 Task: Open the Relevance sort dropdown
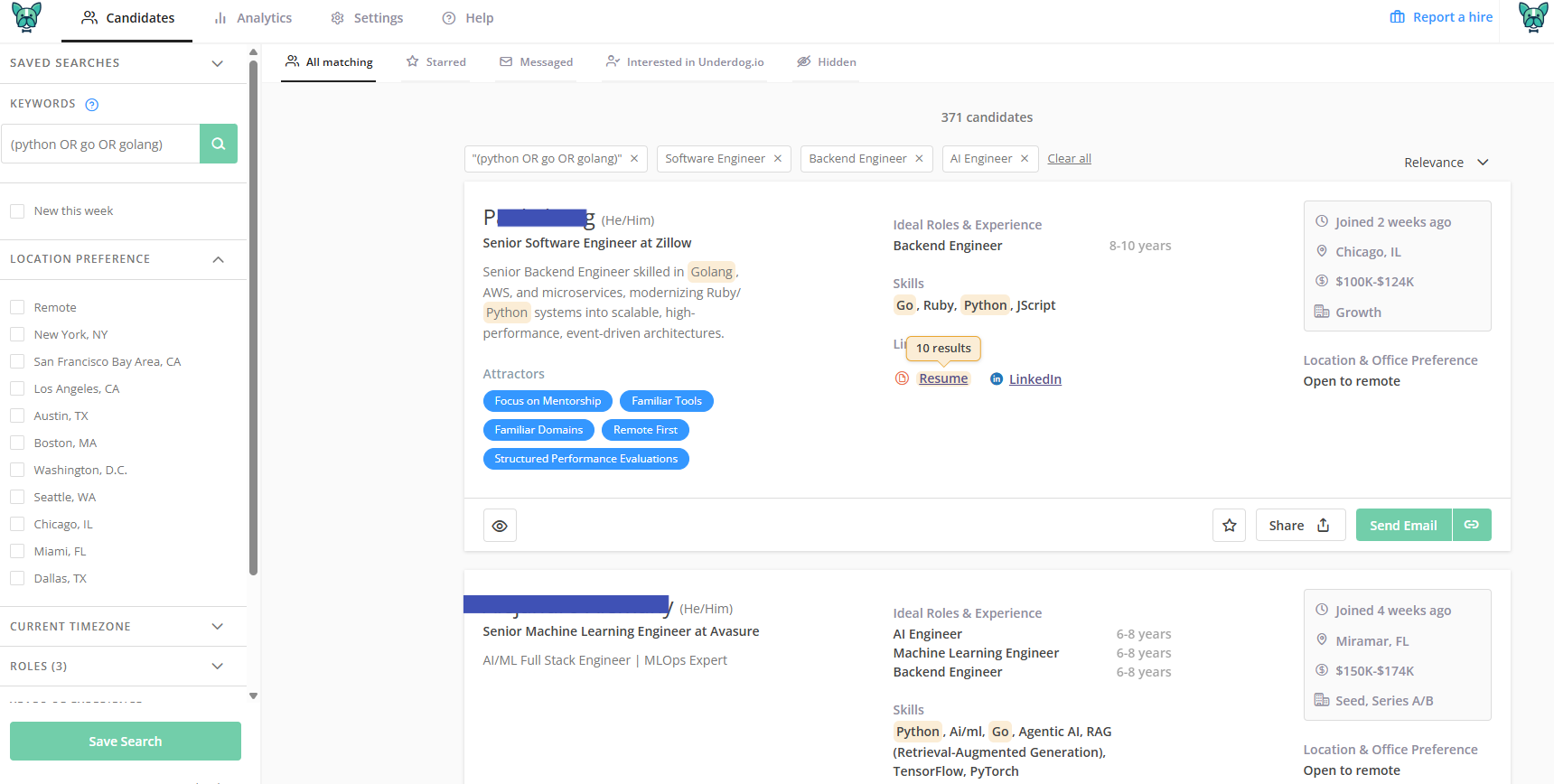pos(1446,163)
